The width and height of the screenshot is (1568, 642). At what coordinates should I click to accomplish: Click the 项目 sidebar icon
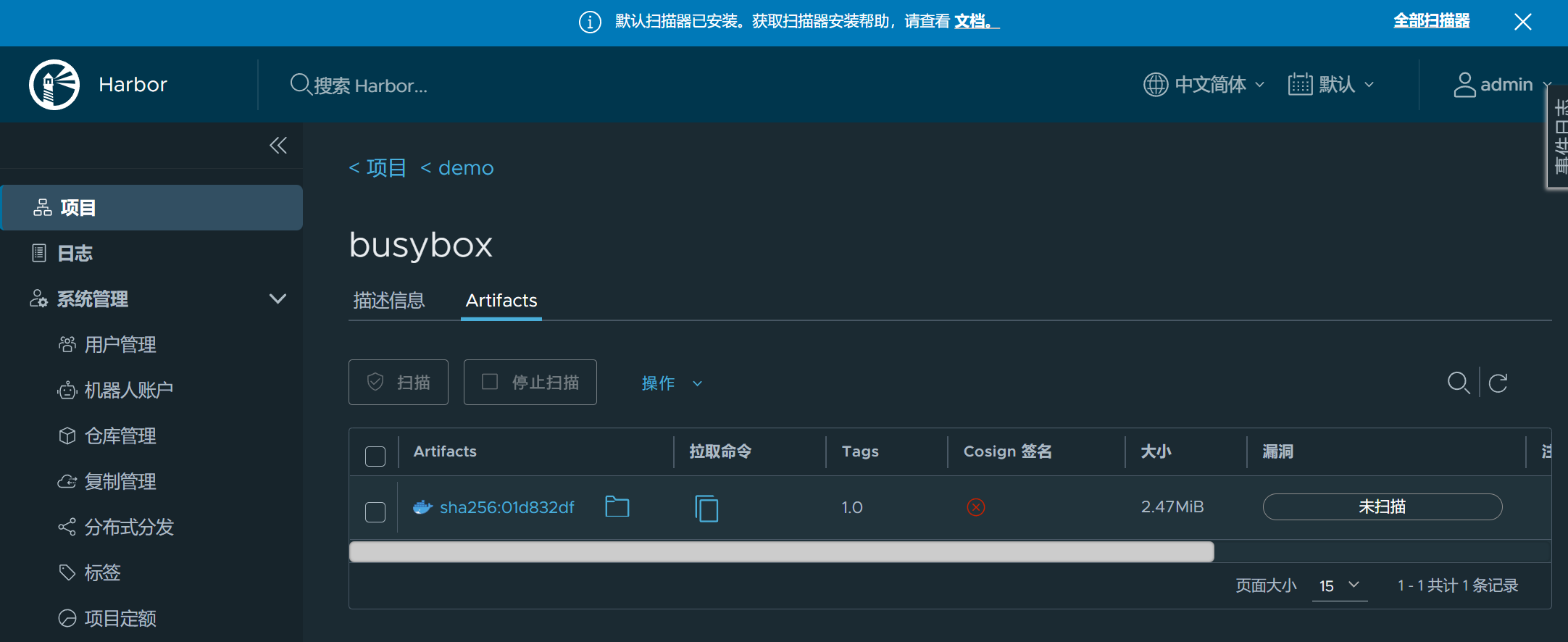tap(43, 208)
